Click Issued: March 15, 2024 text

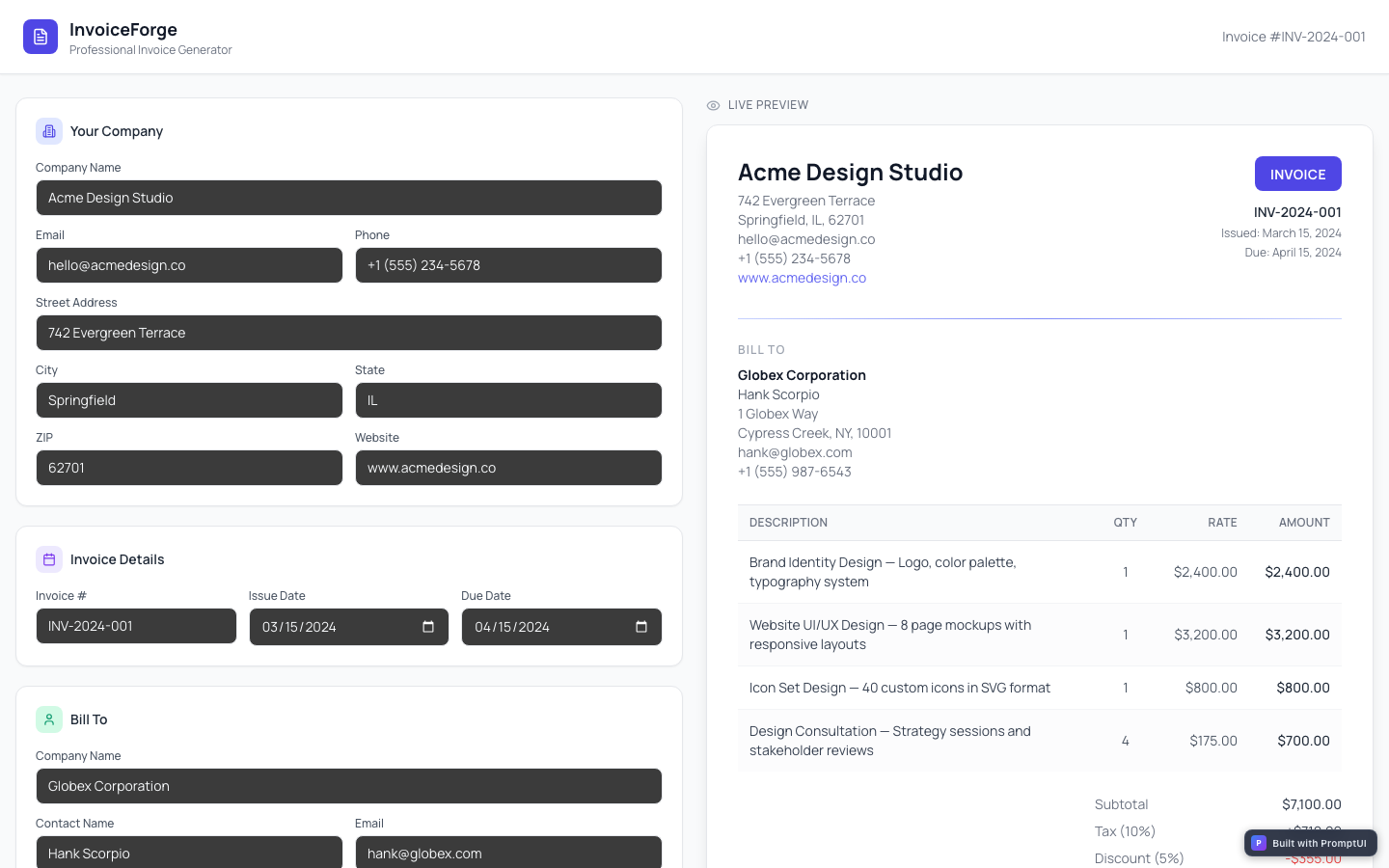click(1281, 233)
